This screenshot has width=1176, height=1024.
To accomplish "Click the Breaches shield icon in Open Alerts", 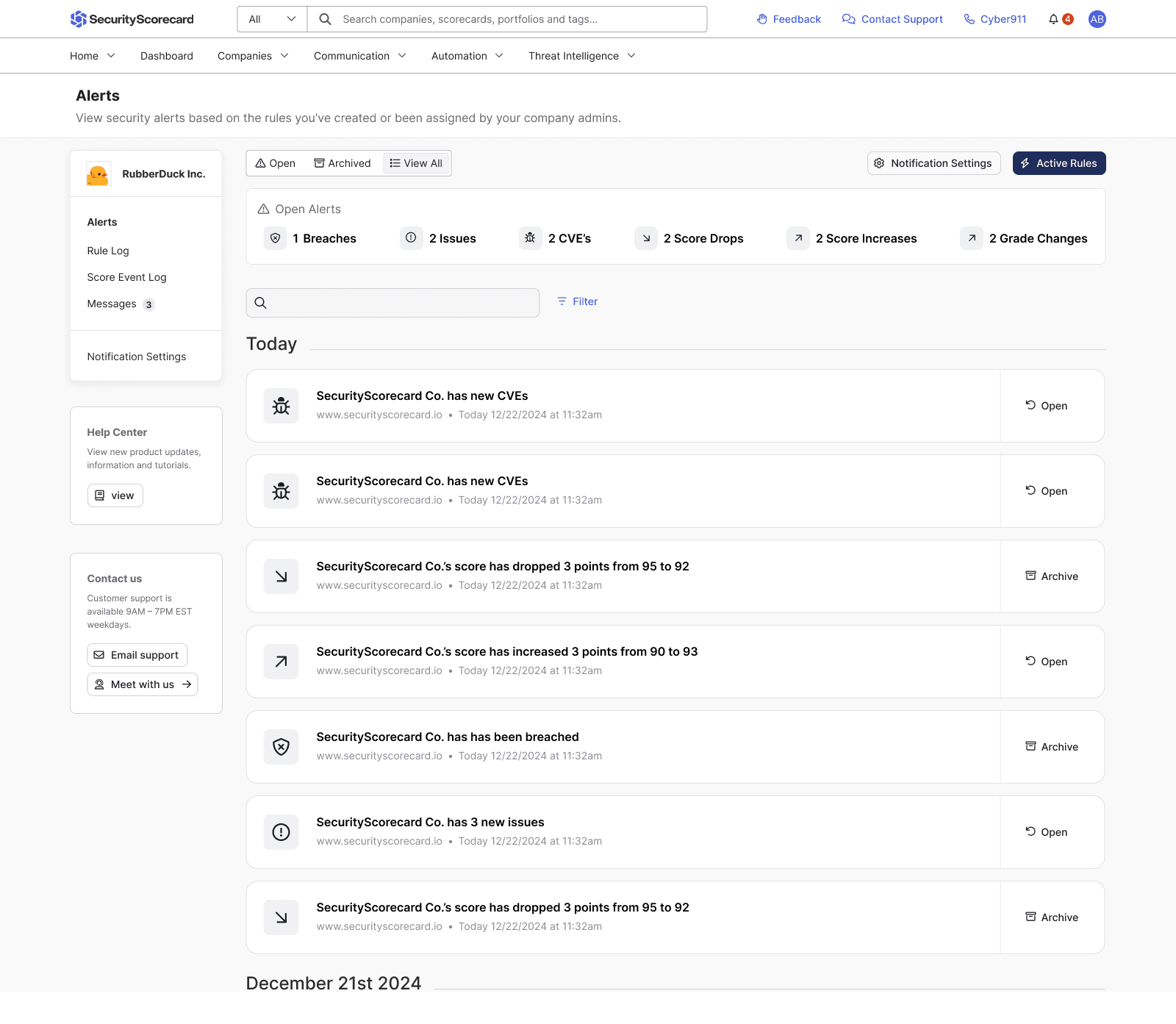I will tap(275, 238).
